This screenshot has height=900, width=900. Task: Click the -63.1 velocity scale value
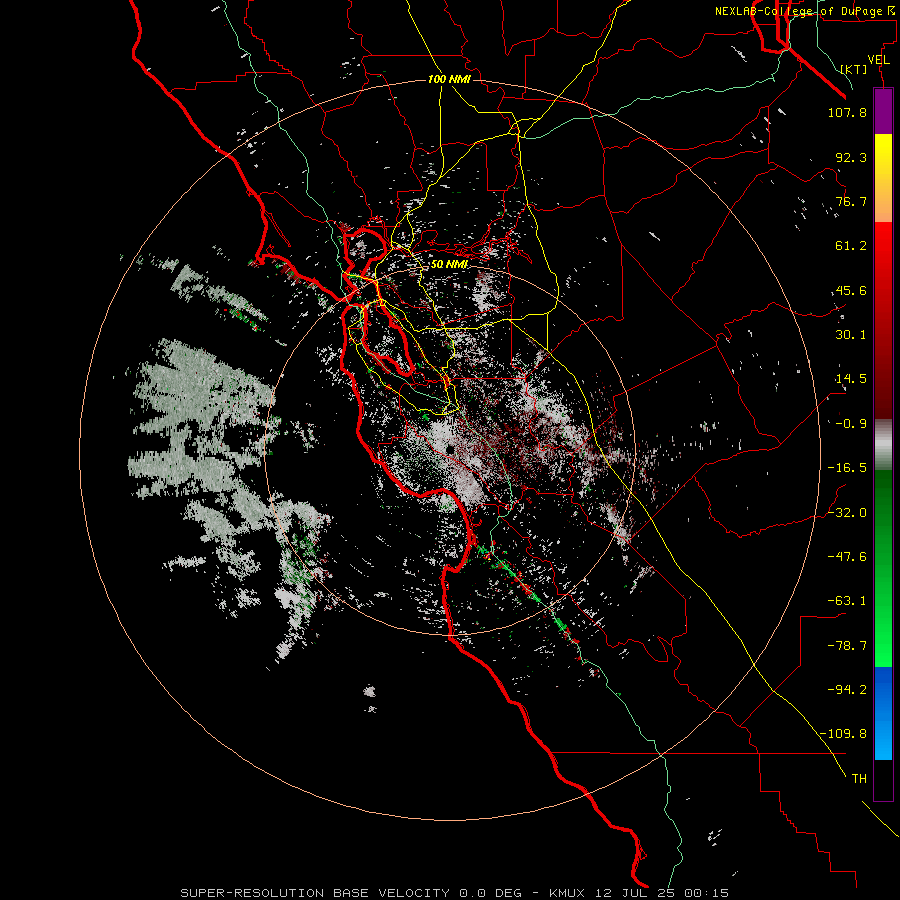(847, 601)
